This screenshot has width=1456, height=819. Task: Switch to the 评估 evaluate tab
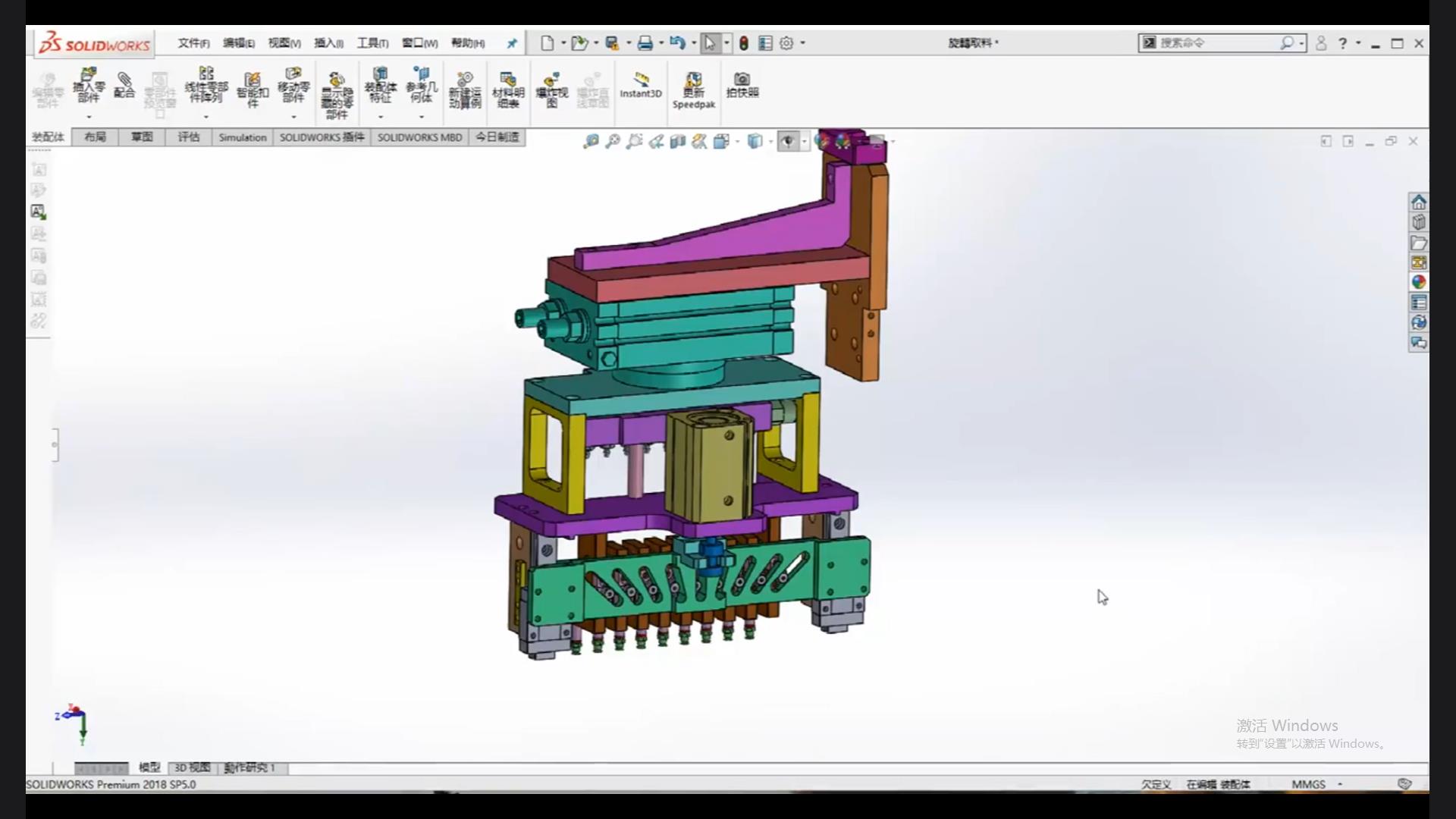[189, 137]
